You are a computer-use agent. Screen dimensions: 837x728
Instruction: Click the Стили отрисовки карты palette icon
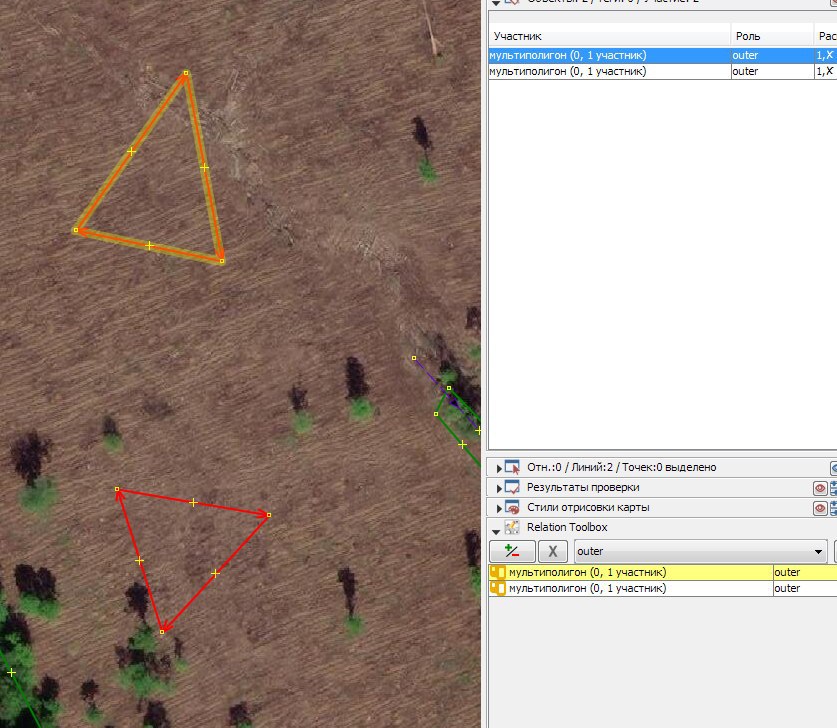coord(512,508)
